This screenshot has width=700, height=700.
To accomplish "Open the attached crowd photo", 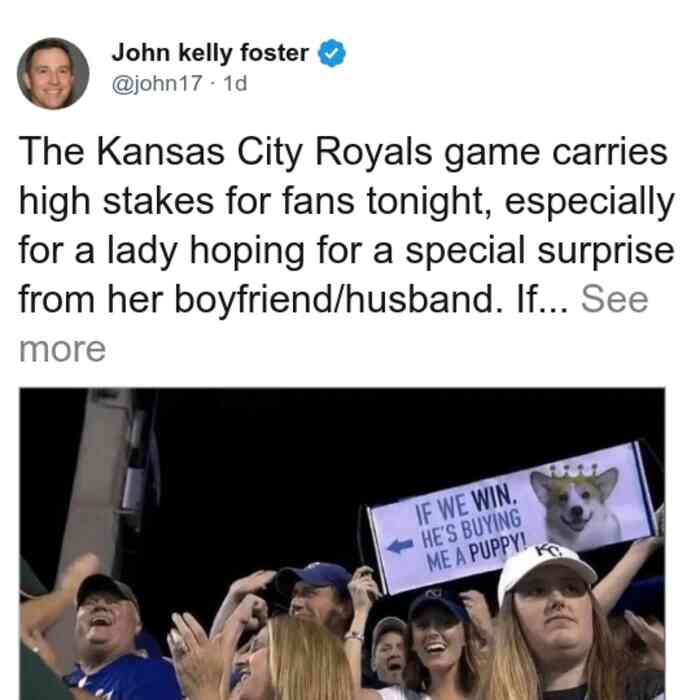I will (x=342, y=544).
